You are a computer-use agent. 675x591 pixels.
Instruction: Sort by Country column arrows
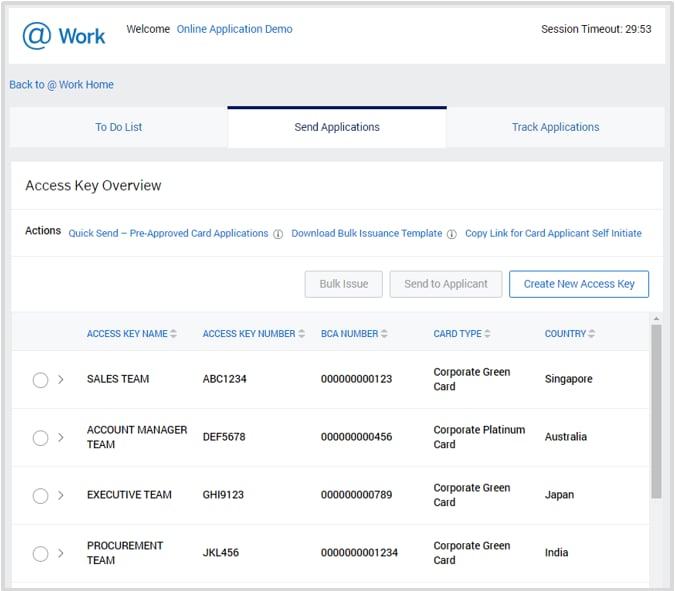click(591, 334)
